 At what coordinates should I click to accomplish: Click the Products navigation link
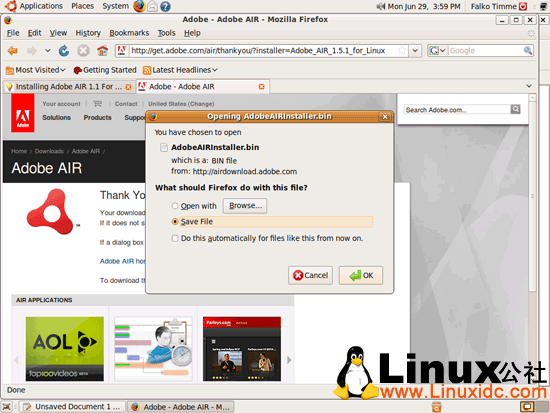point(98,118)
